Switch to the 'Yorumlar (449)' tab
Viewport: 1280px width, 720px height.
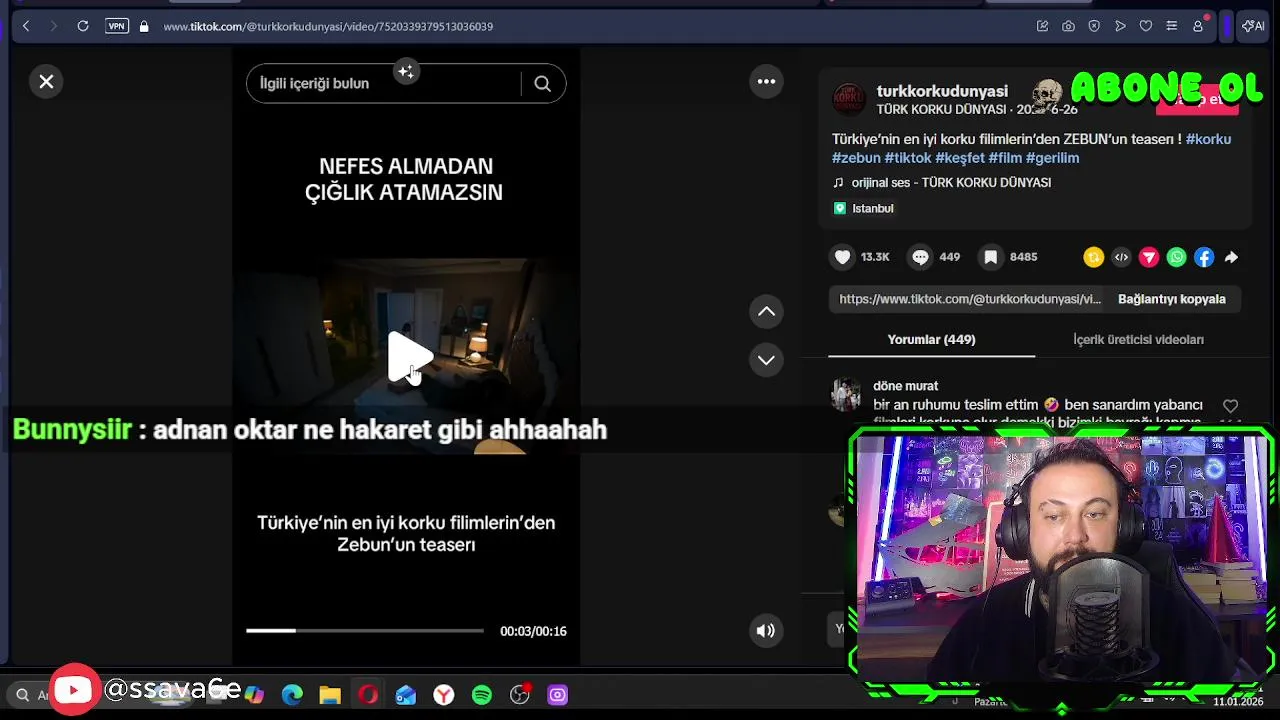pos(931,340)
